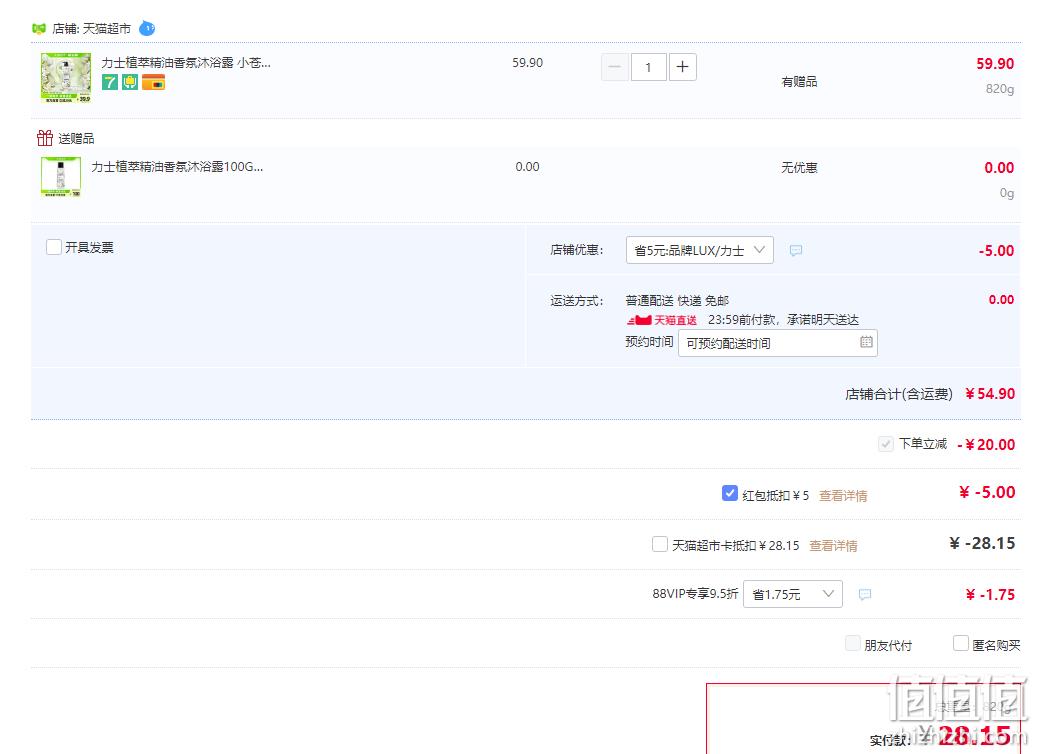The height and width of the screenshot is (754, 1037).
Task: Click the ￥54.90 store total
Action: [x=990, y=394]
